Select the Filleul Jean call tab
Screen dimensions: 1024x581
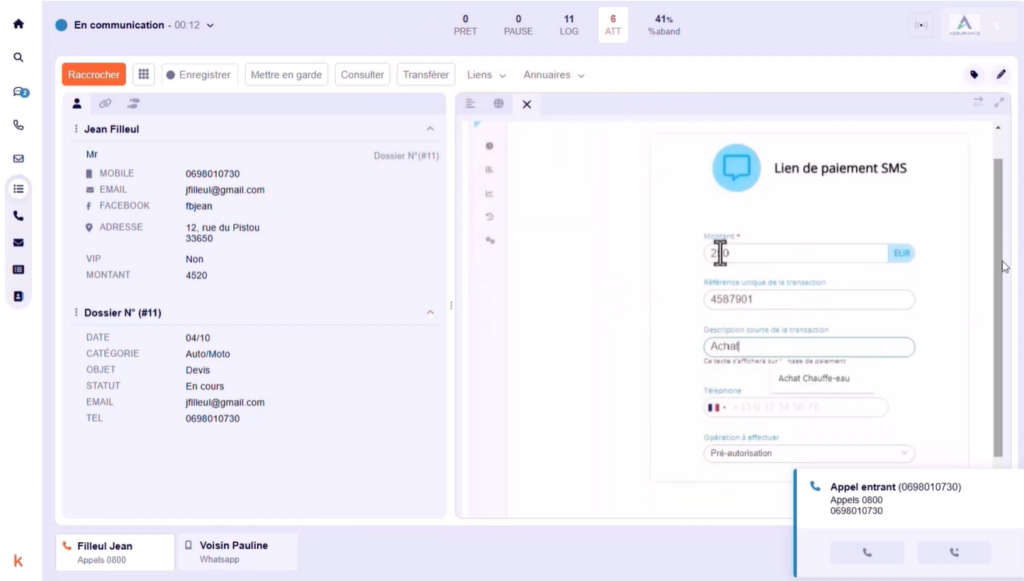(115, 552)
